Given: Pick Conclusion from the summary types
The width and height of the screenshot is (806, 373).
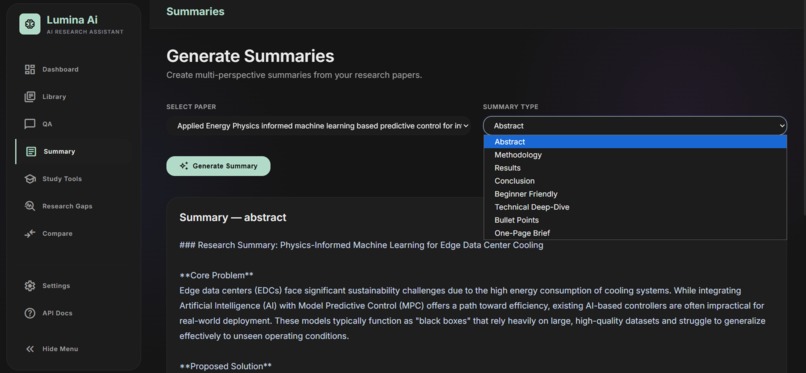Looking at the screenshot, I should (x=635, y=181).
